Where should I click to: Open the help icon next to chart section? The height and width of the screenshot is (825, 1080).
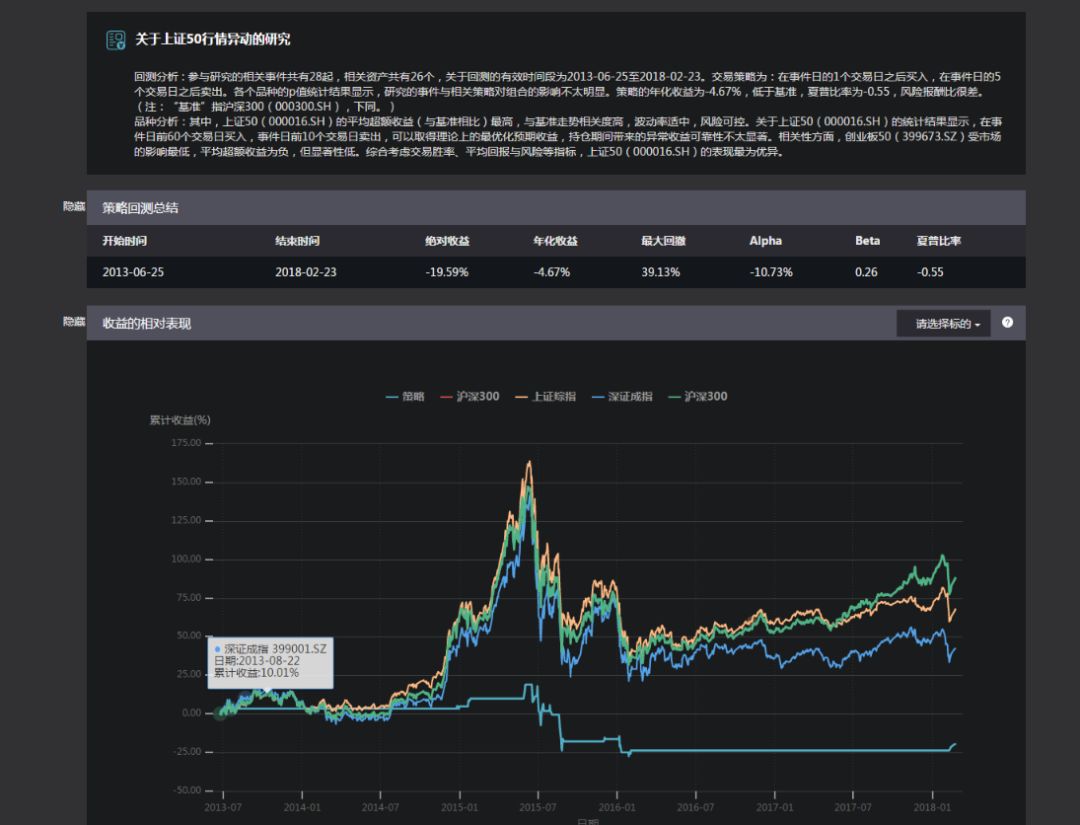tap(1008, 322)
